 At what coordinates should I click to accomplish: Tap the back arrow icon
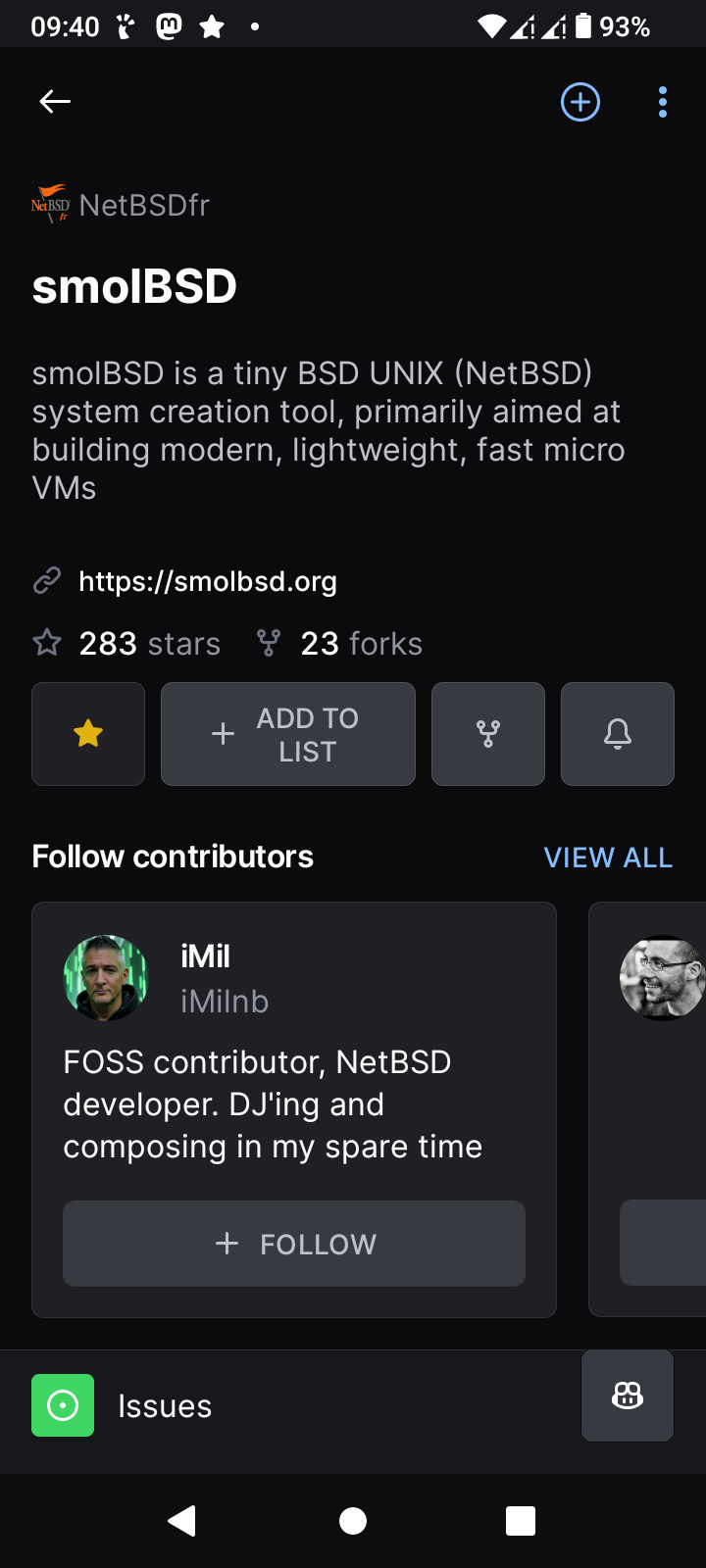55,102
